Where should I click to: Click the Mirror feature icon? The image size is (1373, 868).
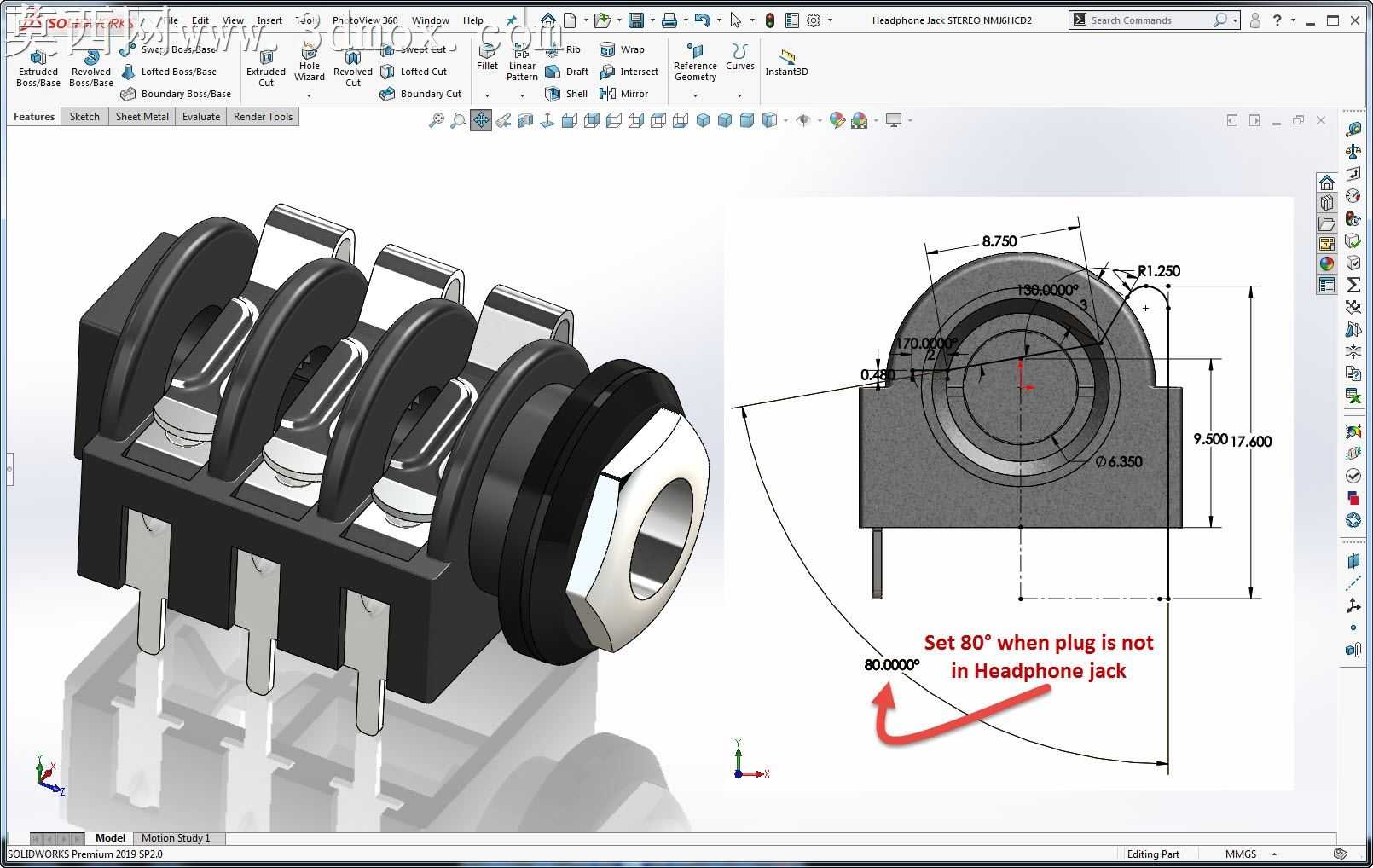[x=624, y=94]
